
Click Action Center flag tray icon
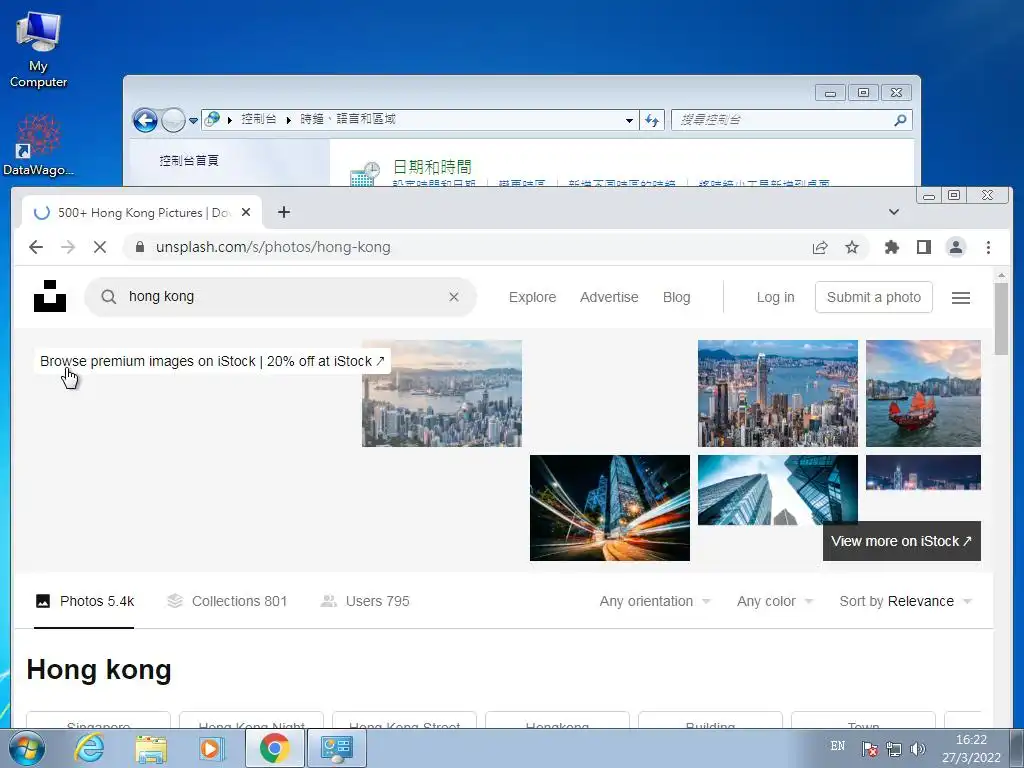[869, 748]
